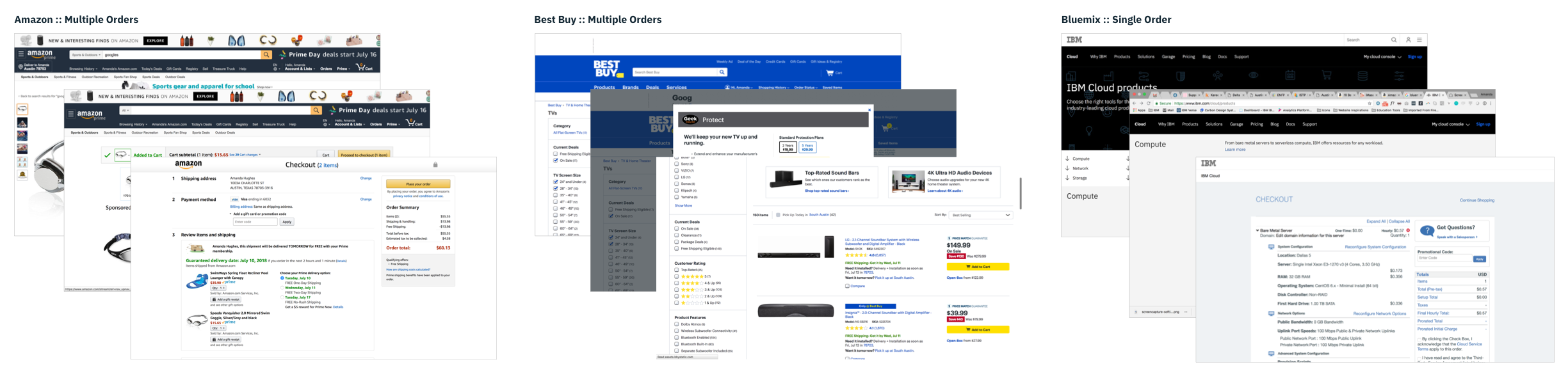The image size is (1568, 378).
Task: Click the Geek Squad logo in Protect popup
Action: (690, 119)
